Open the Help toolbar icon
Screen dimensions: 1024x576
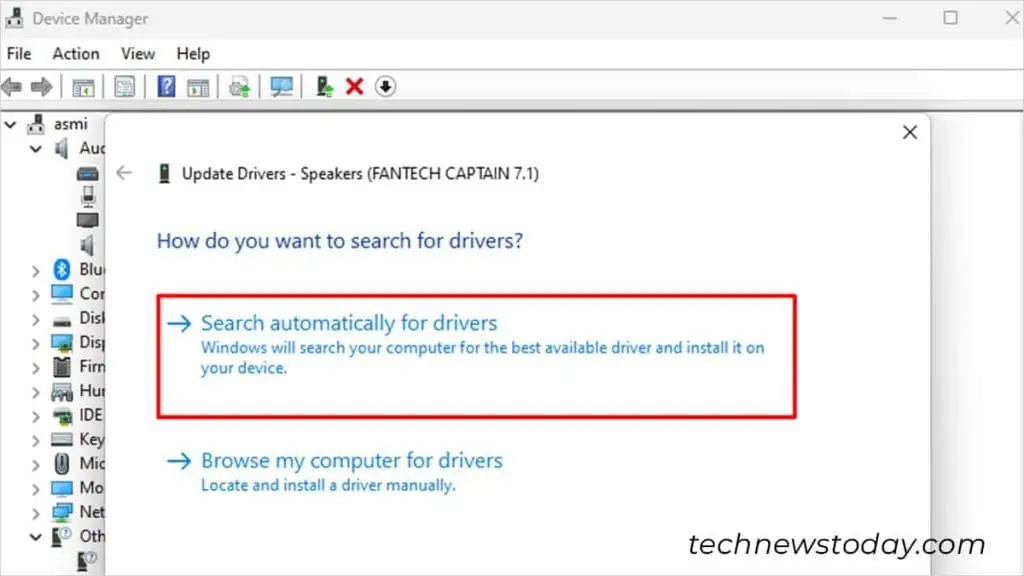tap(164, 87)
